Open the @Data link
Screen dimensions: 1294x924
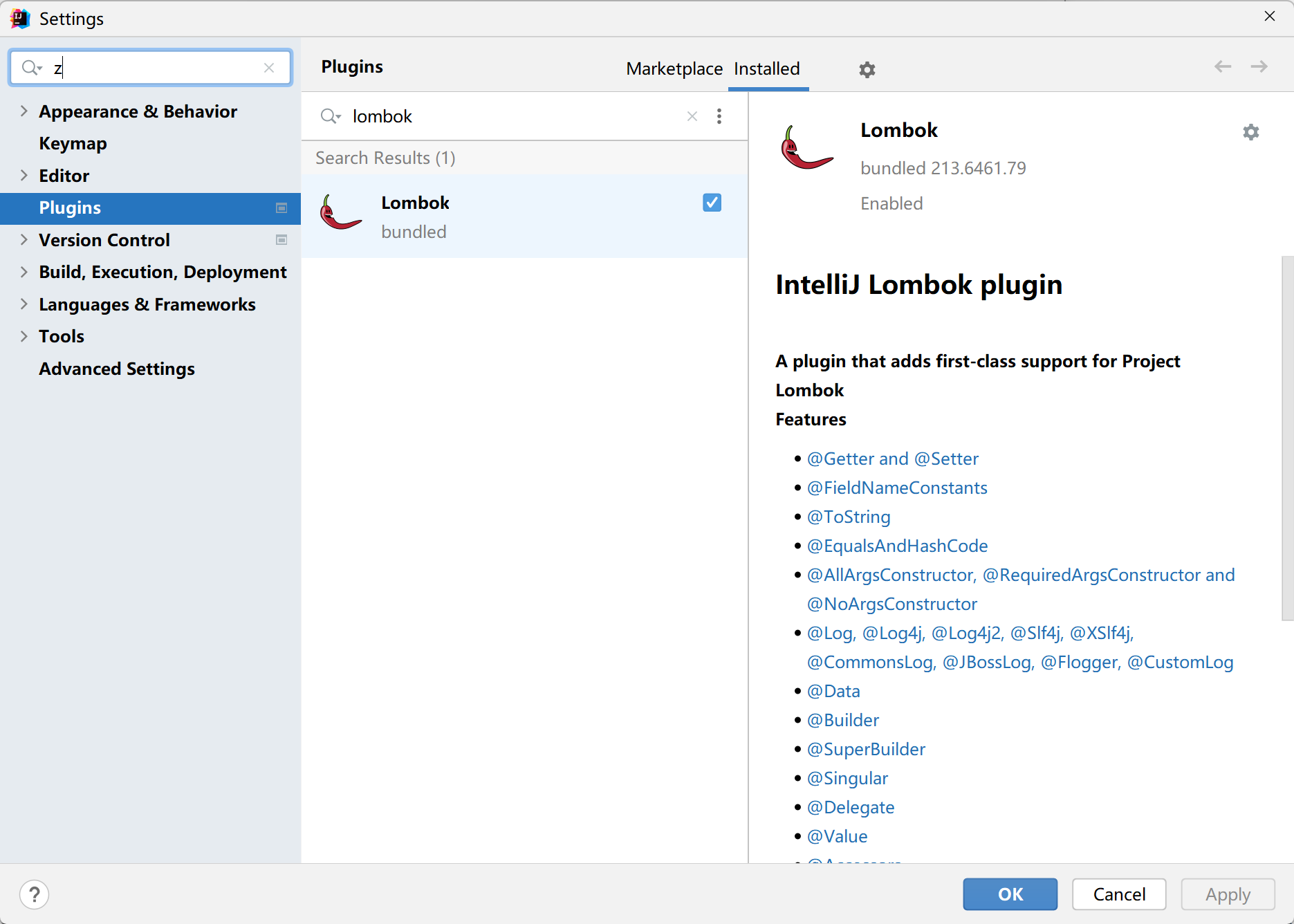833,691
